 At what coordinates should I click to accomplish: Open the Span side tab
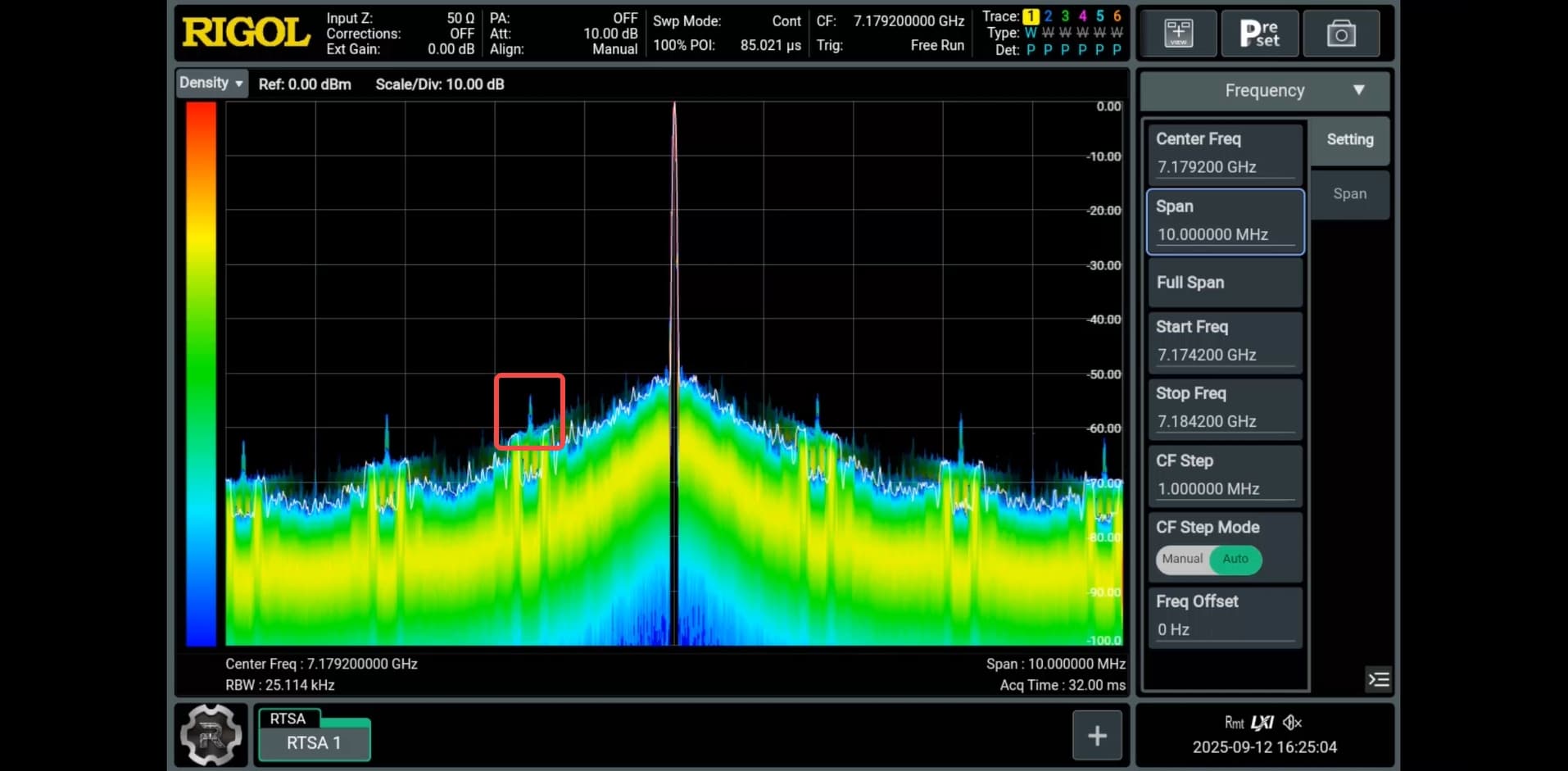pyautogui.click(x=1349, y=194)
